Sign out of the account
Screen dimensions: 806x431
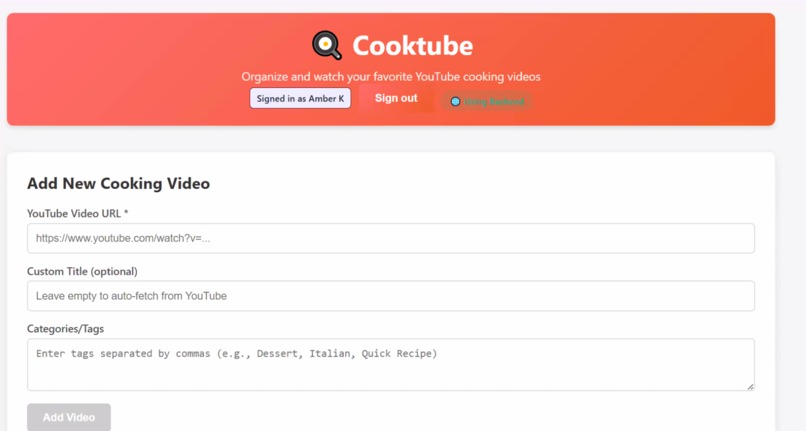pos(396,98)
